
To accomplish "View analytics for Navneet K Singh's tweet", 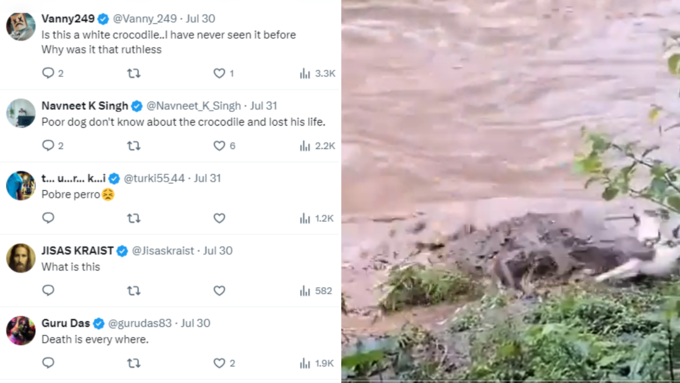I will [317, 146].
